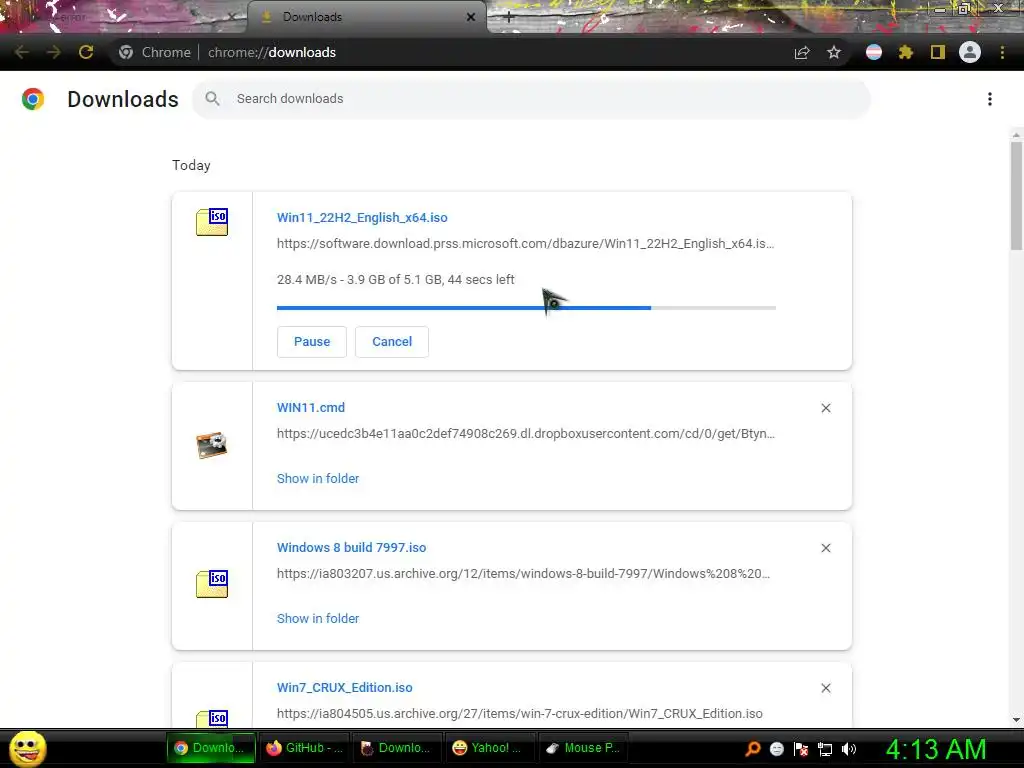Remove Windows 8 build 7997.iso from list
The image size is (1024, 768).
pyautogui.click(x=826, y=548)
